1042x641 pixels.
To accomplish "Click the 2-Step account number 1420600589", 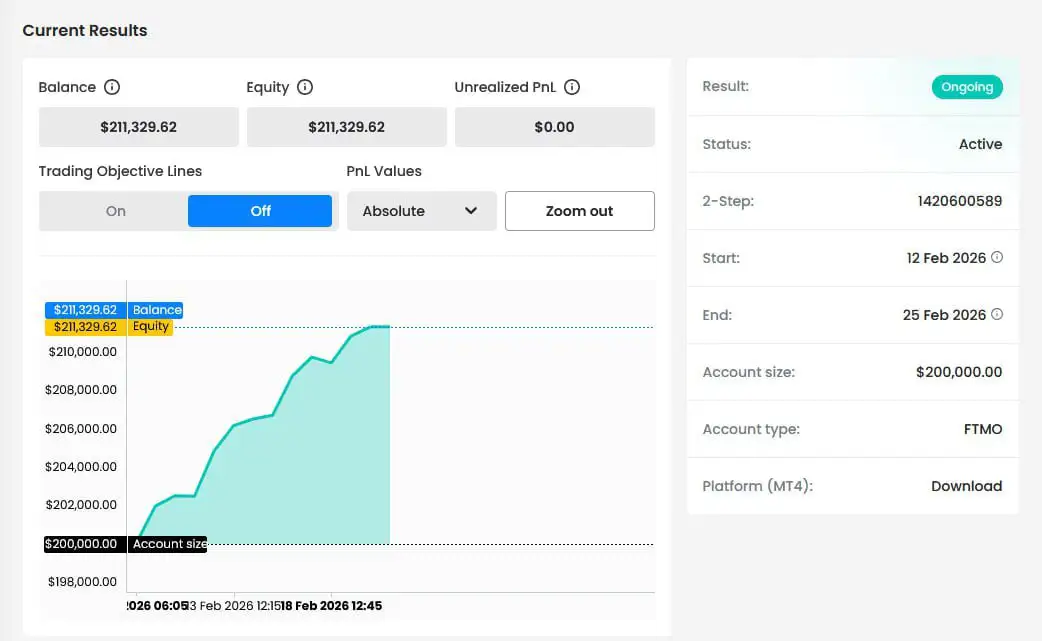I will pyautogui.click(x=959, y=201).
